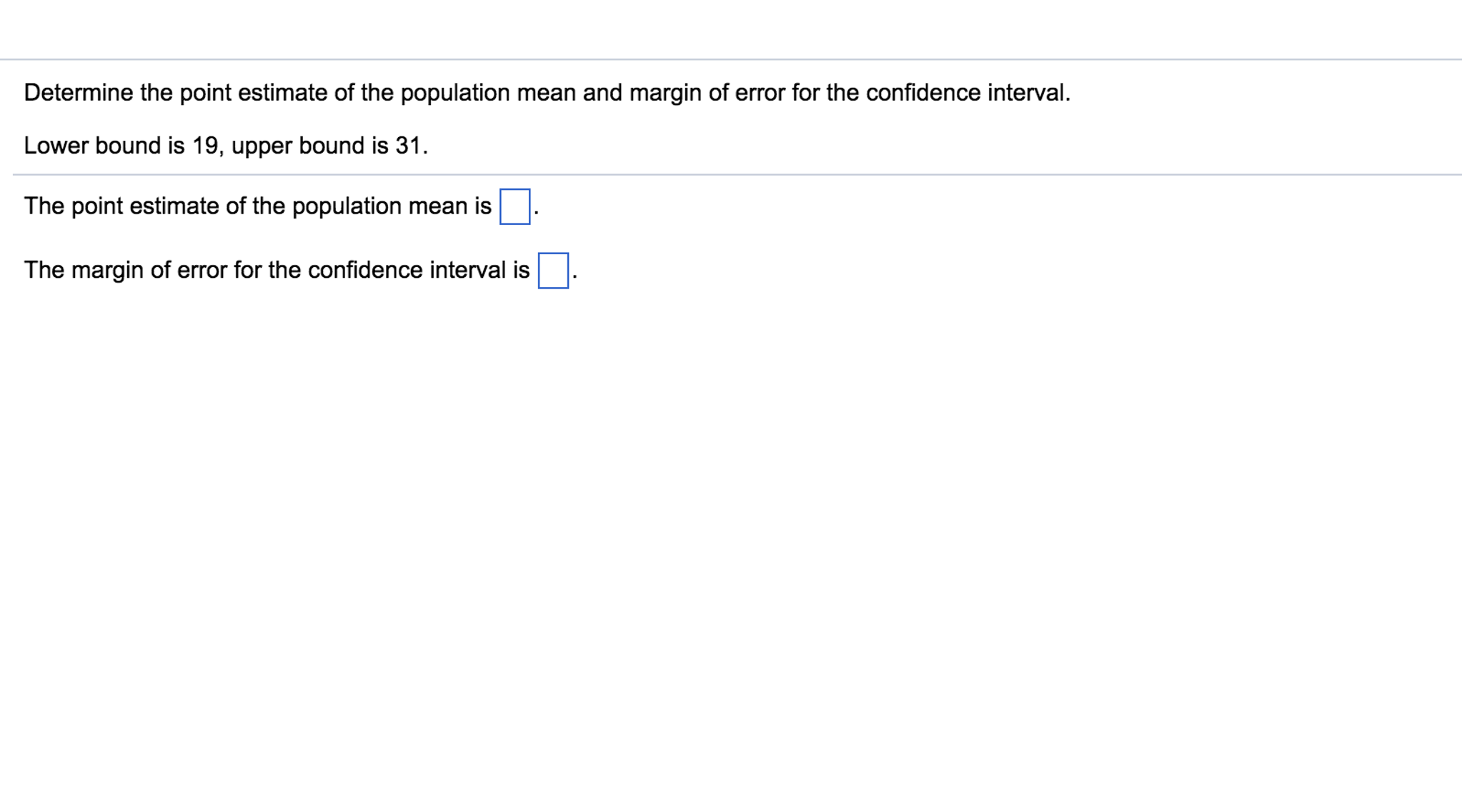Click the period after the margin of error box
Viewport: 1462px width, 812px height.
click(575, 276)
